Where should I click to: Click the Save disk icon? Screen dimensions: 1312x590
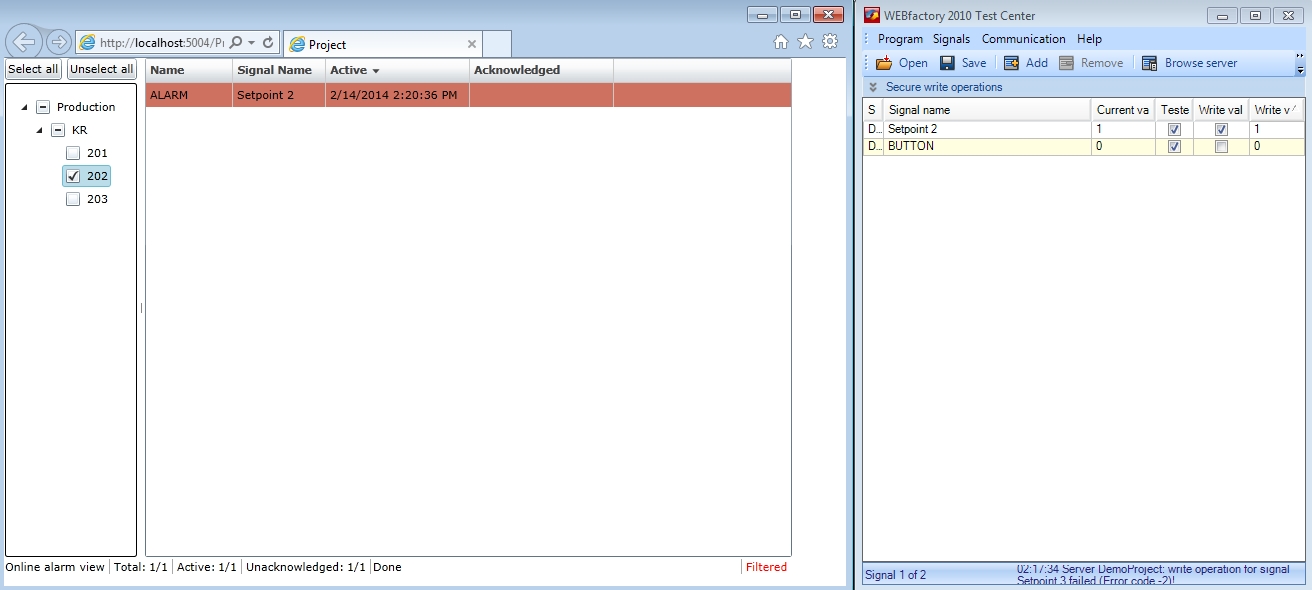[x=947, y=63]
